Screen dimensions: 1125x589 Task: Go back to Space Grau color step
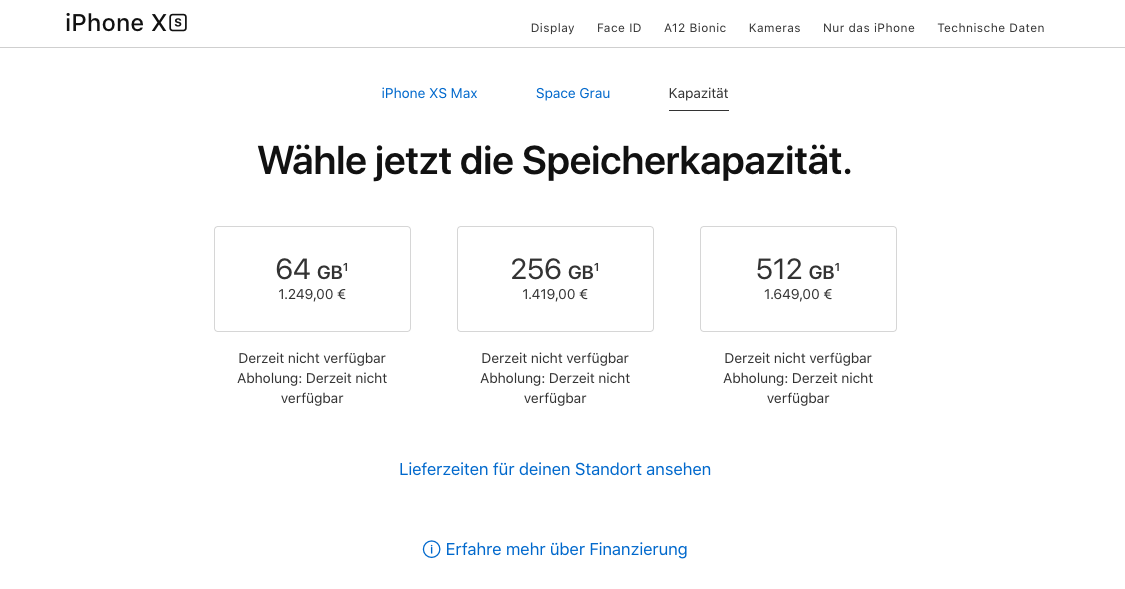[573, 93]
